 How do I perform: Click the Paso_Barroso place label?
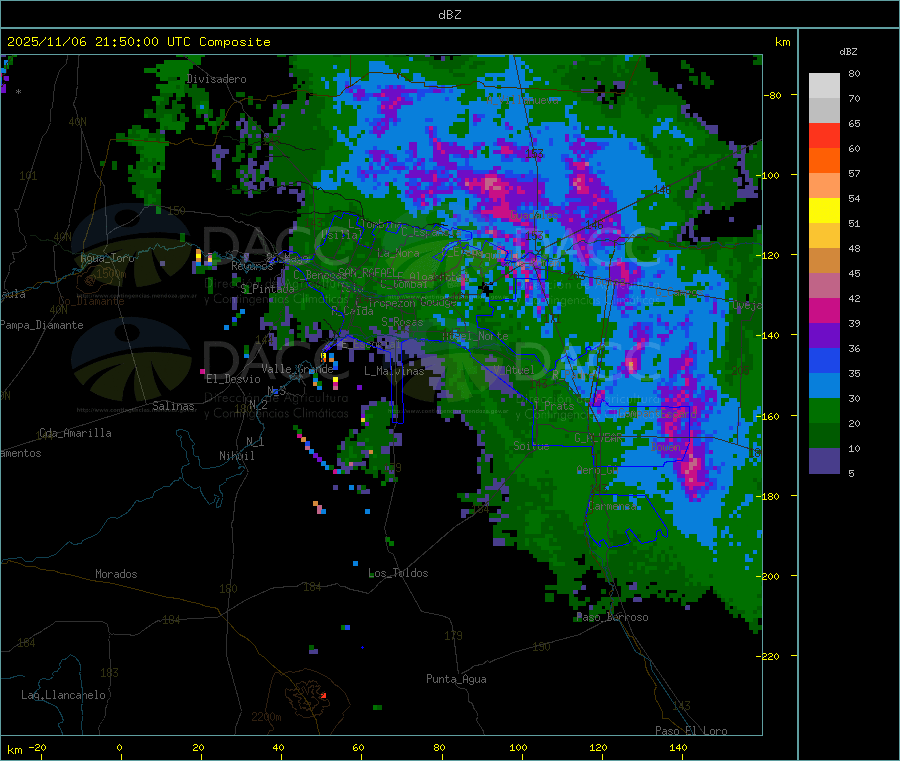tap(612, 618)
